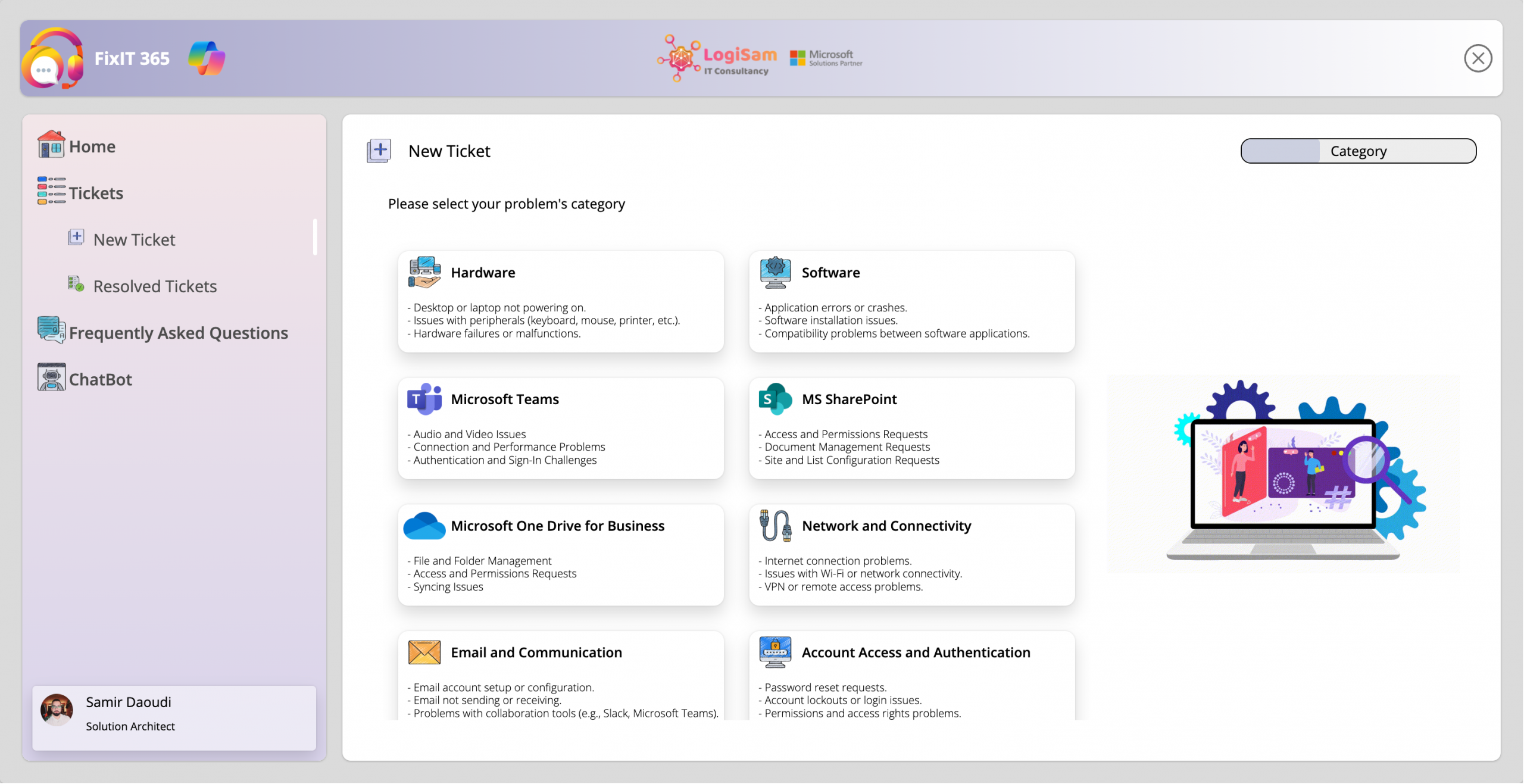1524x784 pixels.
Task: Open the ChatBot menu item
Action: pyautogui.click(x=101, y=379)
